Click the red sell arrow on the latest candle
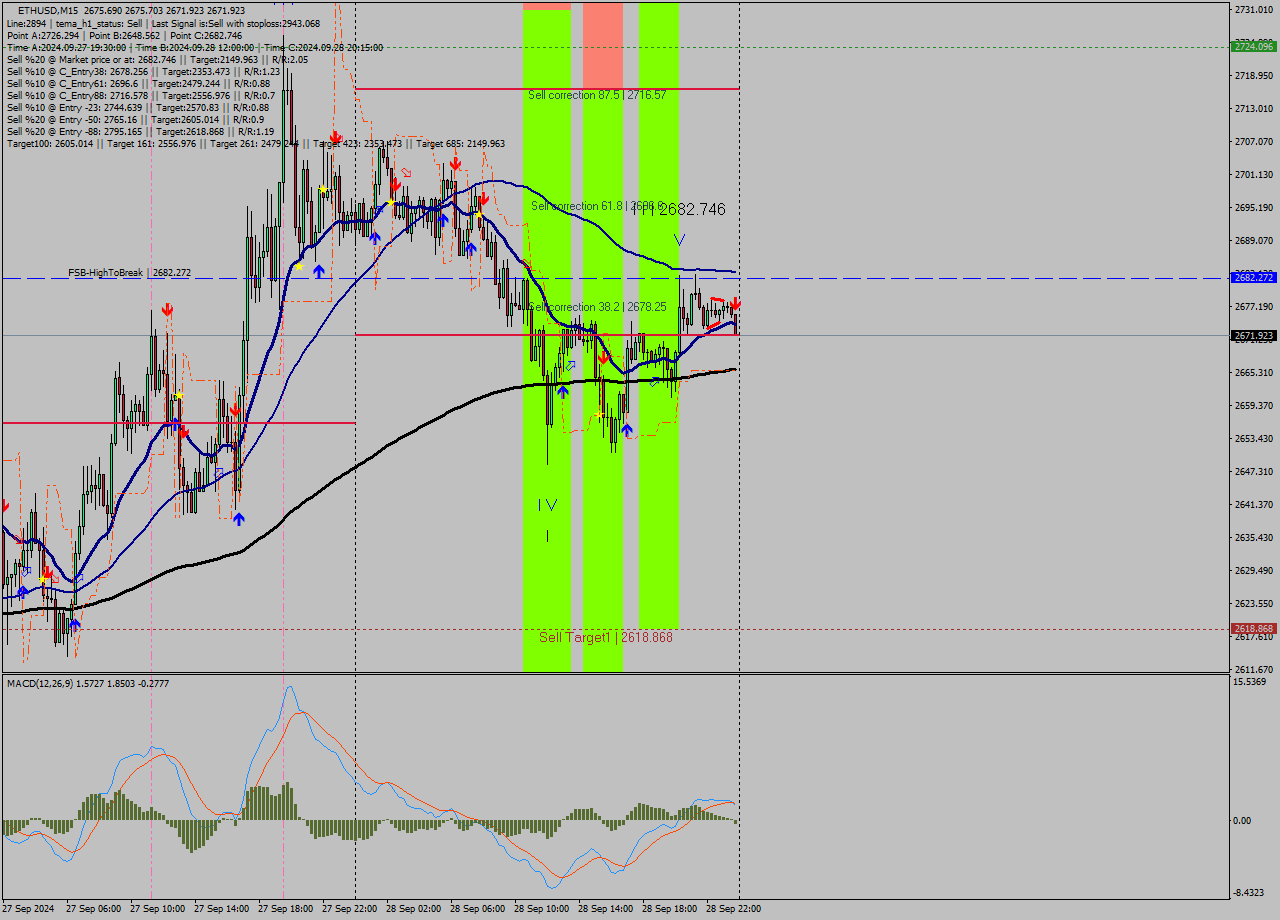This screenshot has width=1280, height=920. coord(735,305)
